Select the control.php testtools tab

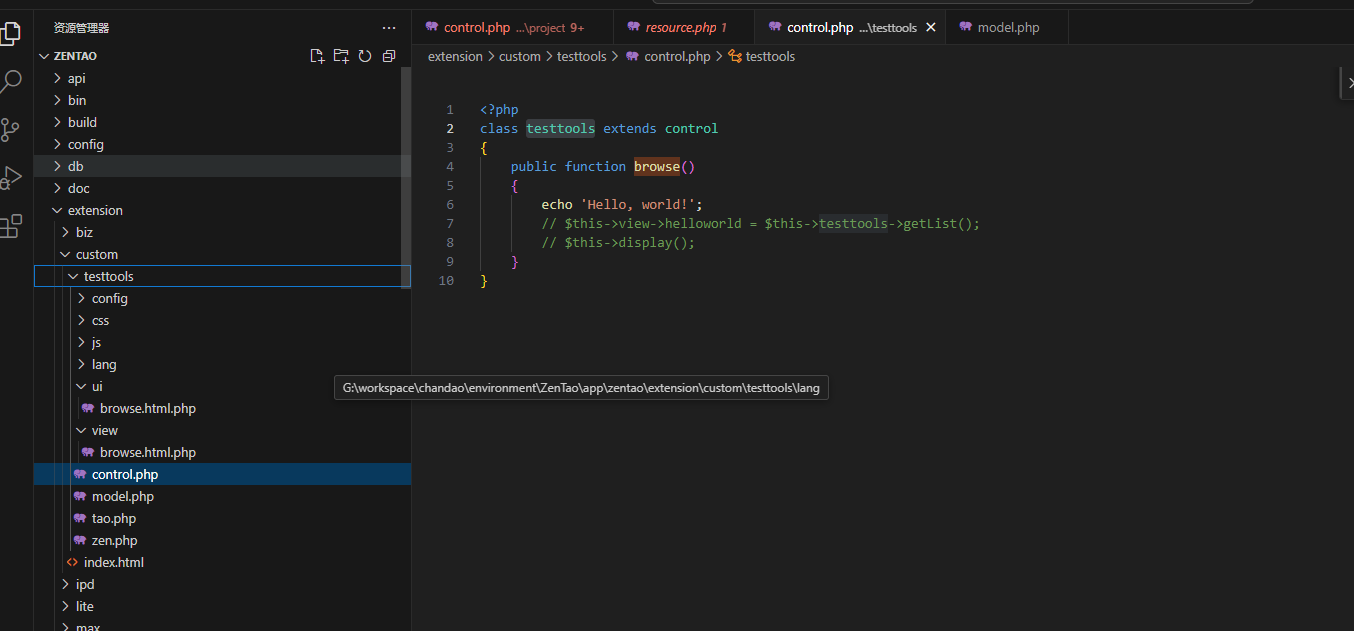point(850,27)
